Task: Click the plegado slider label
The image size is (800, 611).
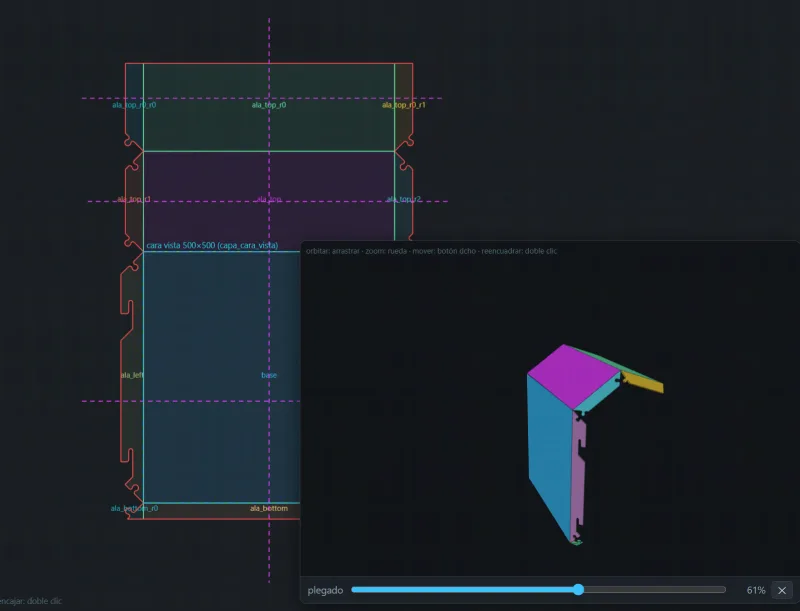Action: [325, 590]
